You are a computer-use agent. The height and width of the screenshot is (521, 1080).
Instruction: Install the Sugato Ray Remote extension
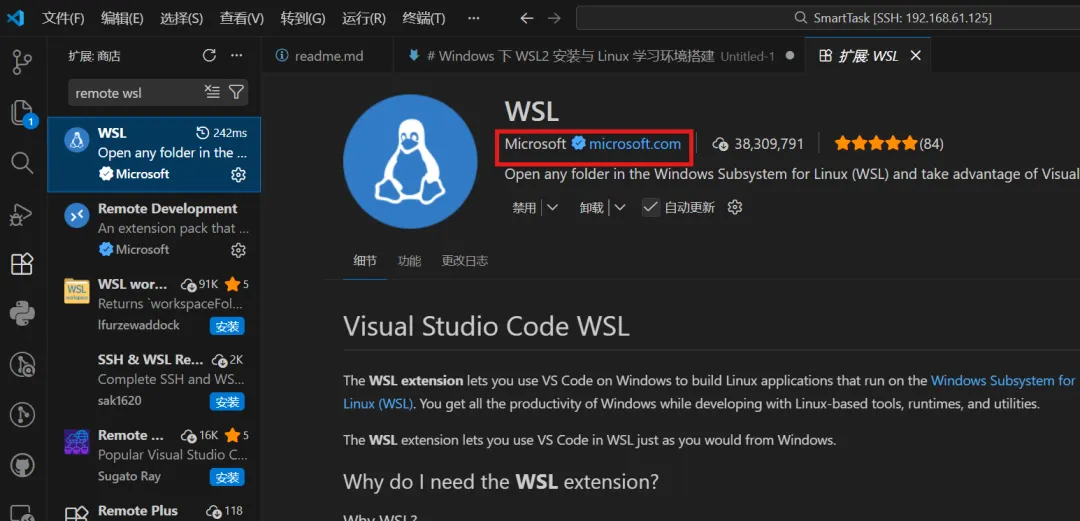(227, 477)
